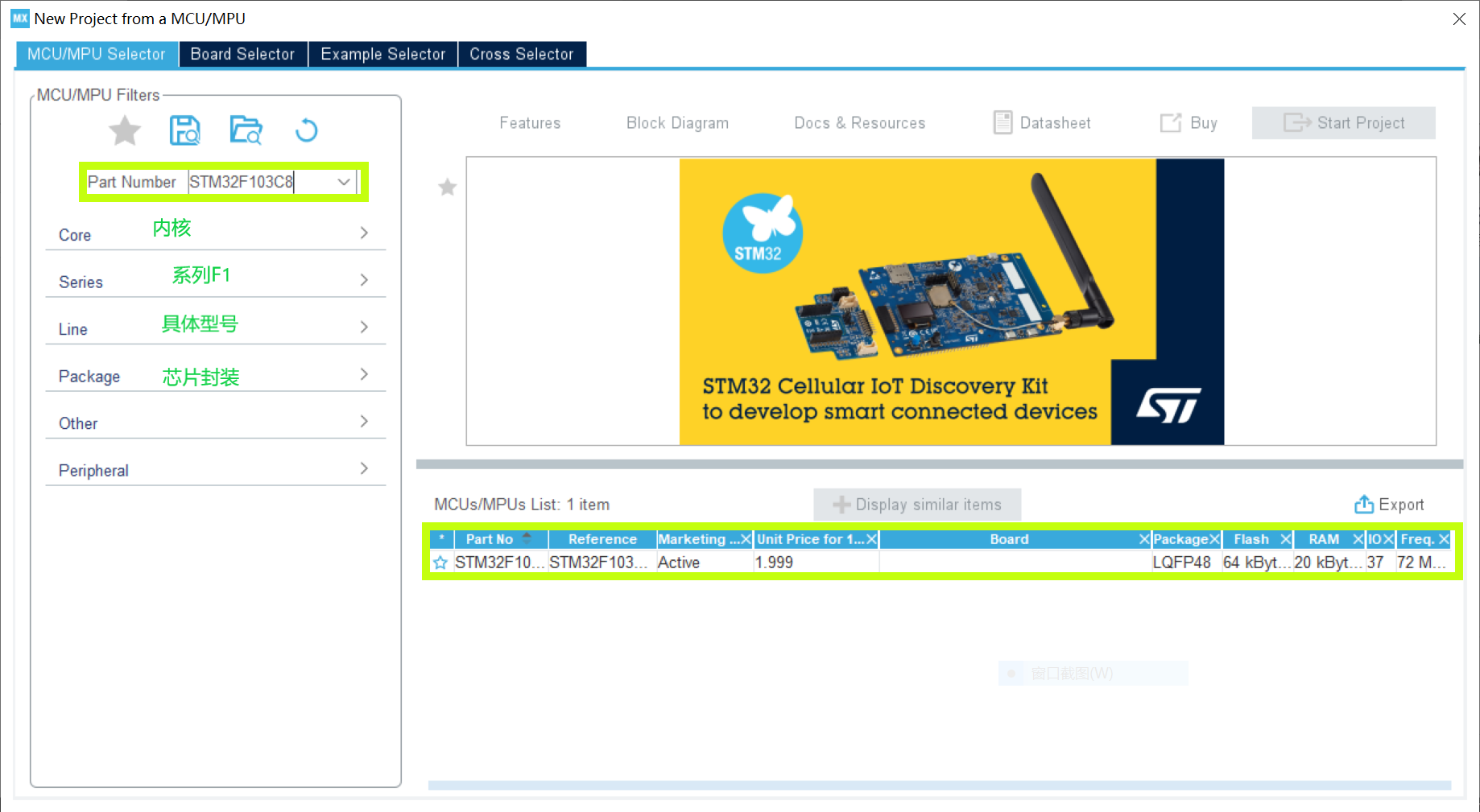1480x812 pixels.
Task: Load saved search folder icon
Action: (246, 130)
